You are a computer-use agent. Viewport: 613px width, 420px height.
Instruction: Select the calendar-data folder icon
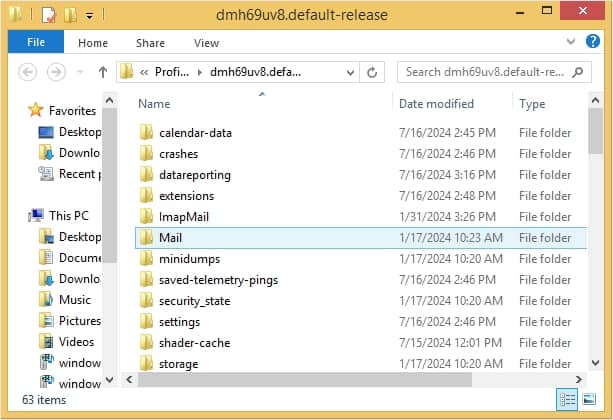tap(146, 133)
